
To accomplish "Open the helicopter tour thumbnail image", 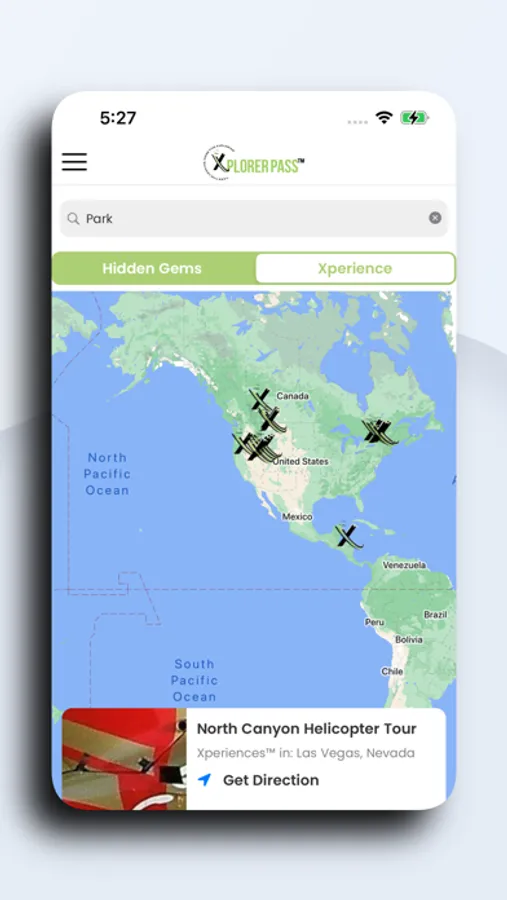I will [124, 759].
